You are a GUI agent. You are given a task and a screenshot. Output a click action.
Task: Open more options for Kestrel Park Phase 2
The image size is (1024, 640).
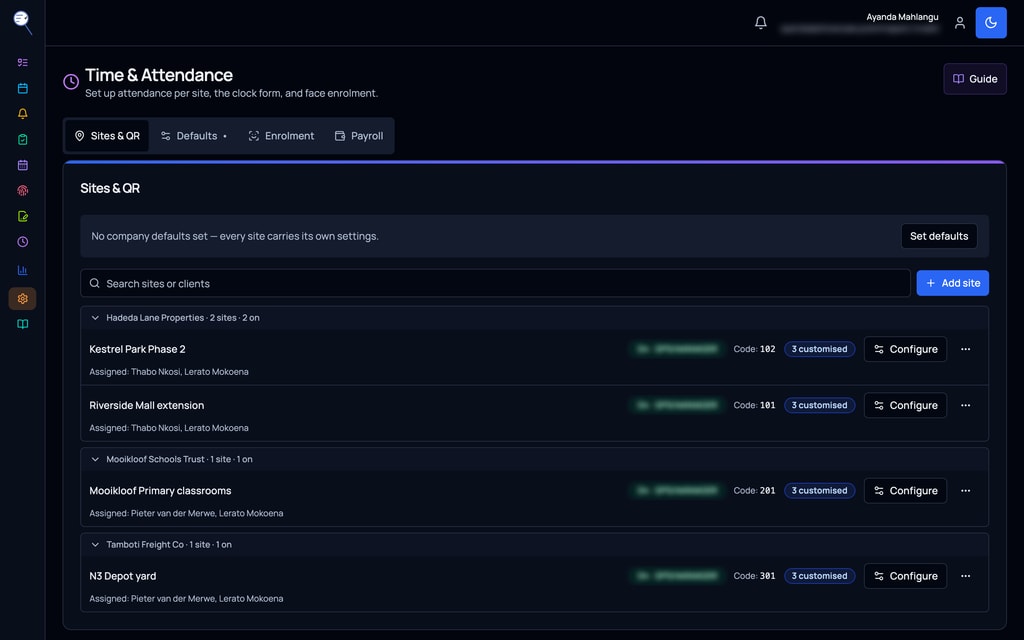click(965, 349)
